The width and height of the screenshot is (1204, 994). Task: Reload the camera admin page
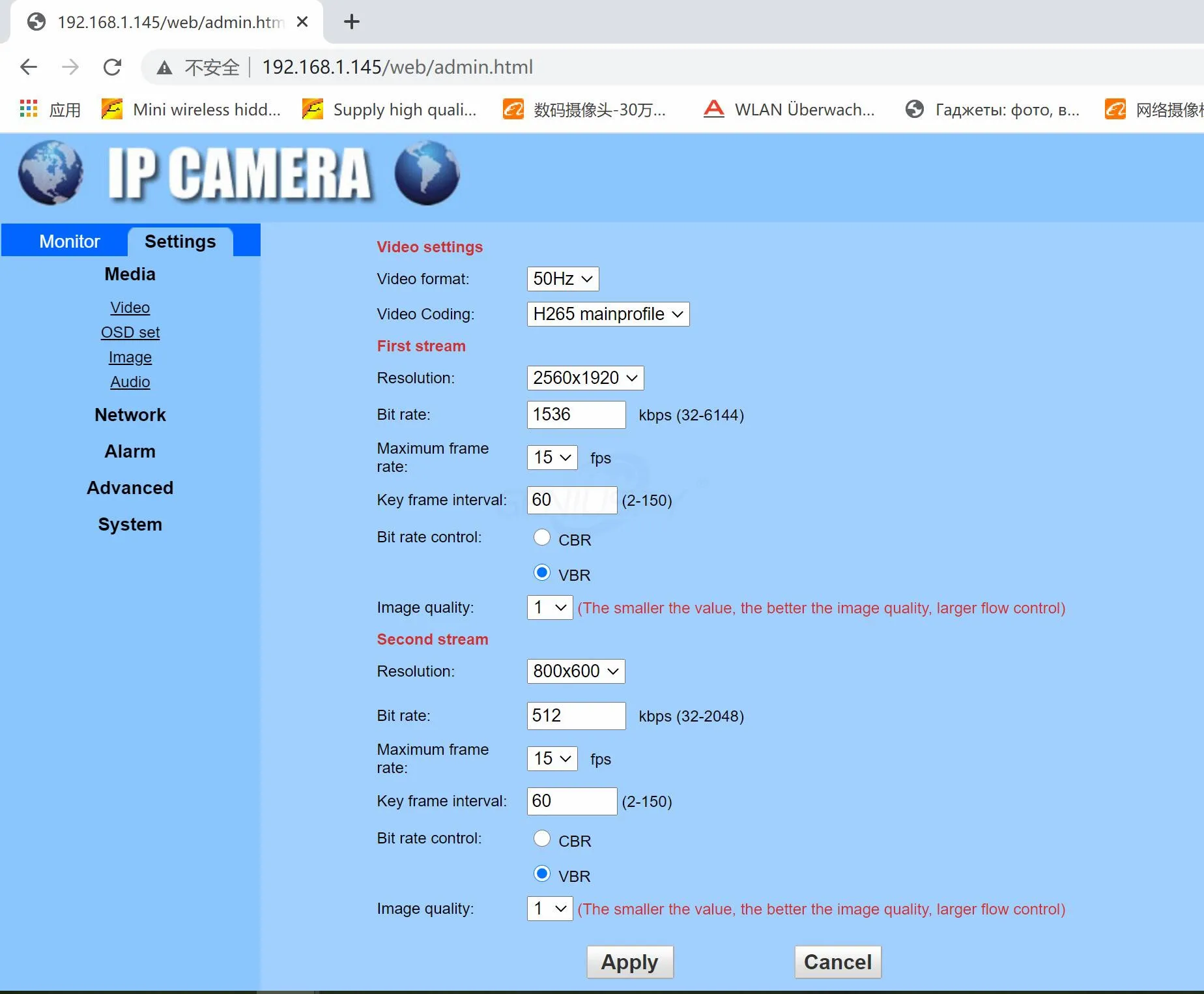[x=112, y=67]
